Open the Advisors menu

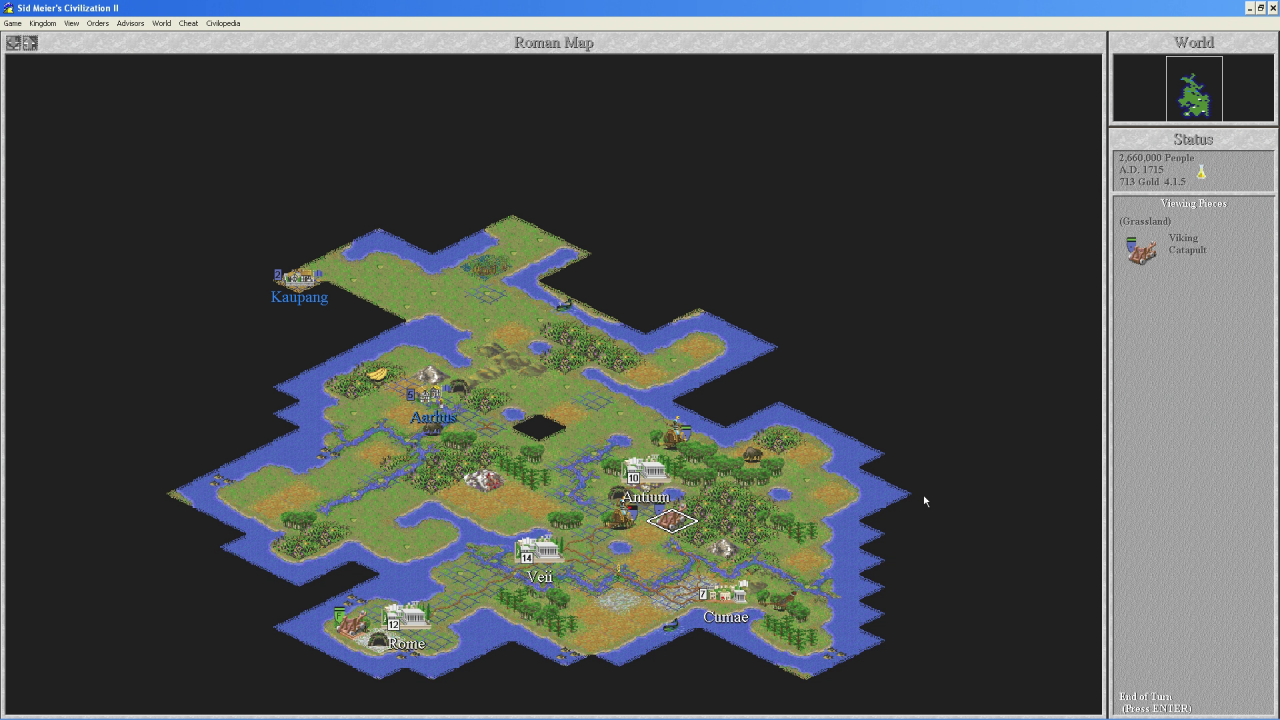click(130, 23)
